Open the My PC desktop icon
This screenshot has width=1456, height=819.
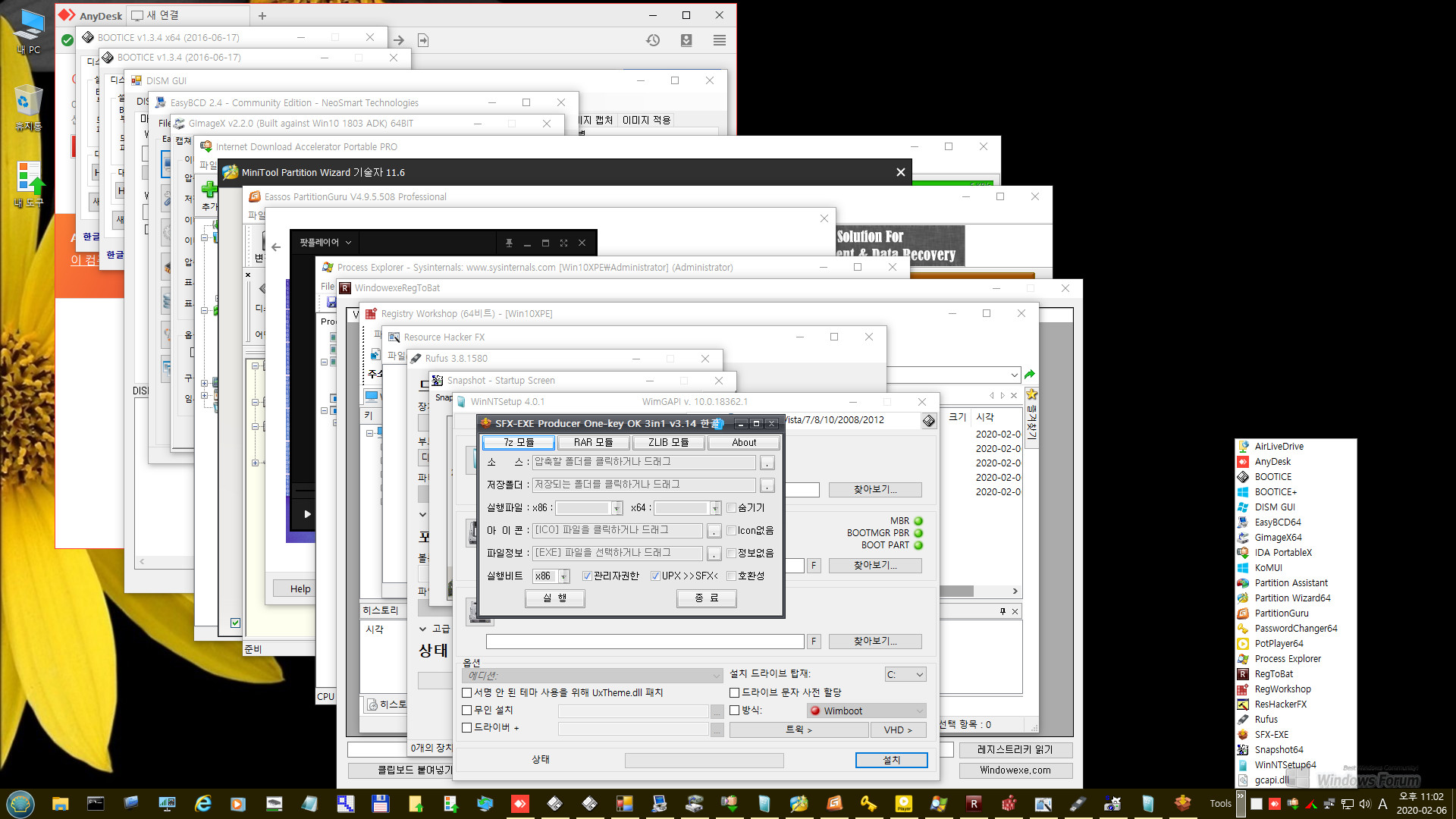pyautogui.click(x=28, y=32)
